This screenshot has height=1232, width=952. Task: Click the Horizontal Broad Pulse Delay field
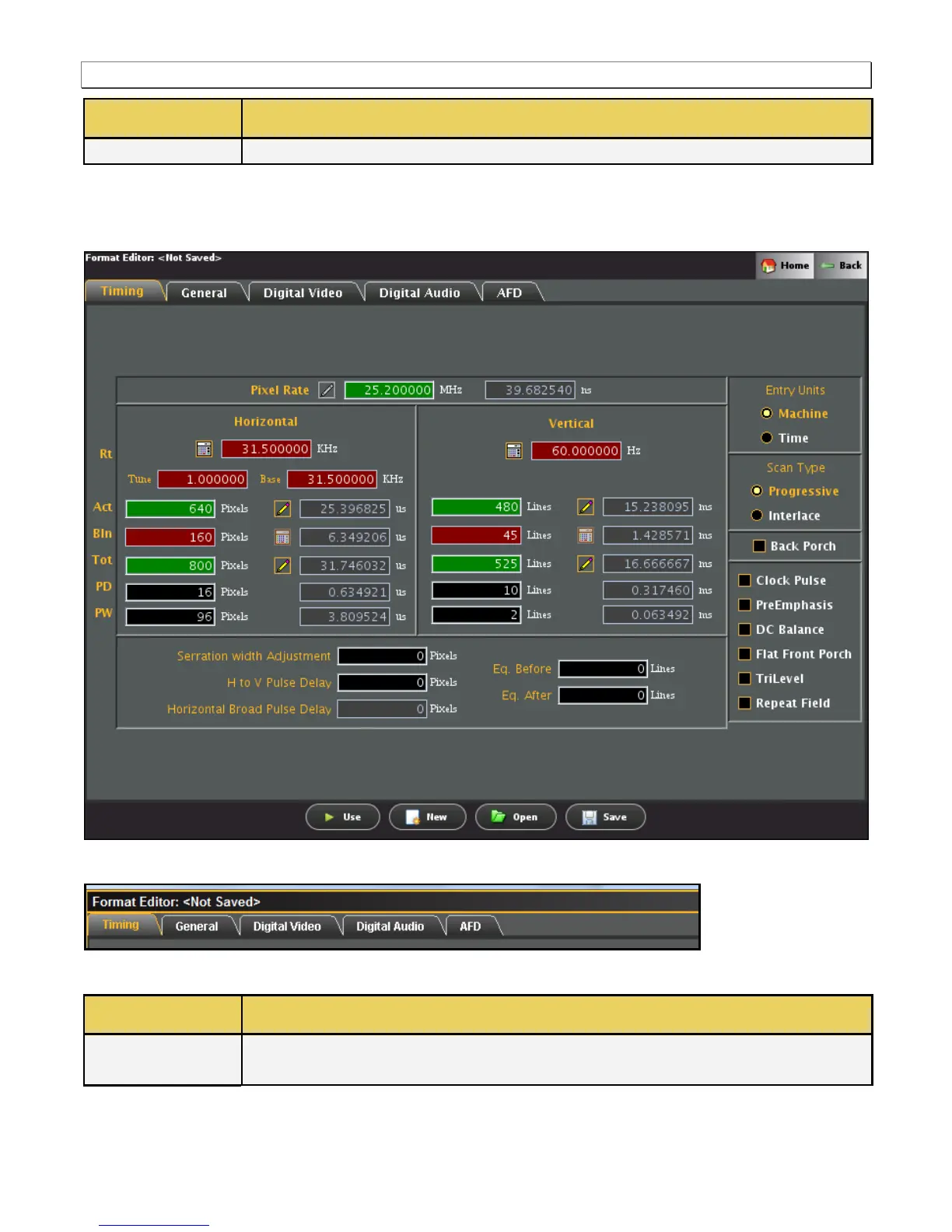point(382,709)
